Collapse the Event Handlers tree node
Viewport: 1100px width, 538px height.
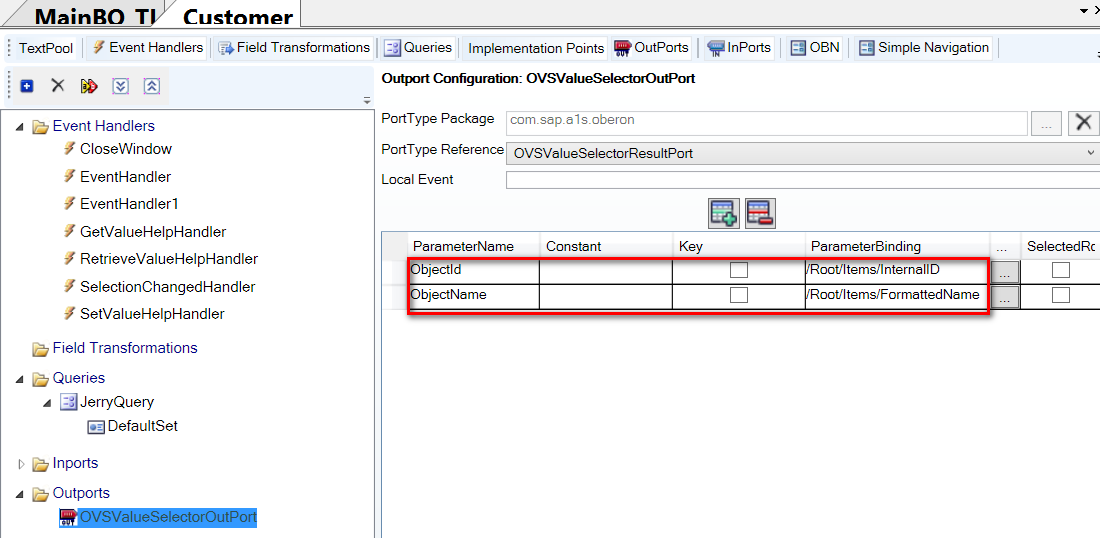[x=19, y=127]
